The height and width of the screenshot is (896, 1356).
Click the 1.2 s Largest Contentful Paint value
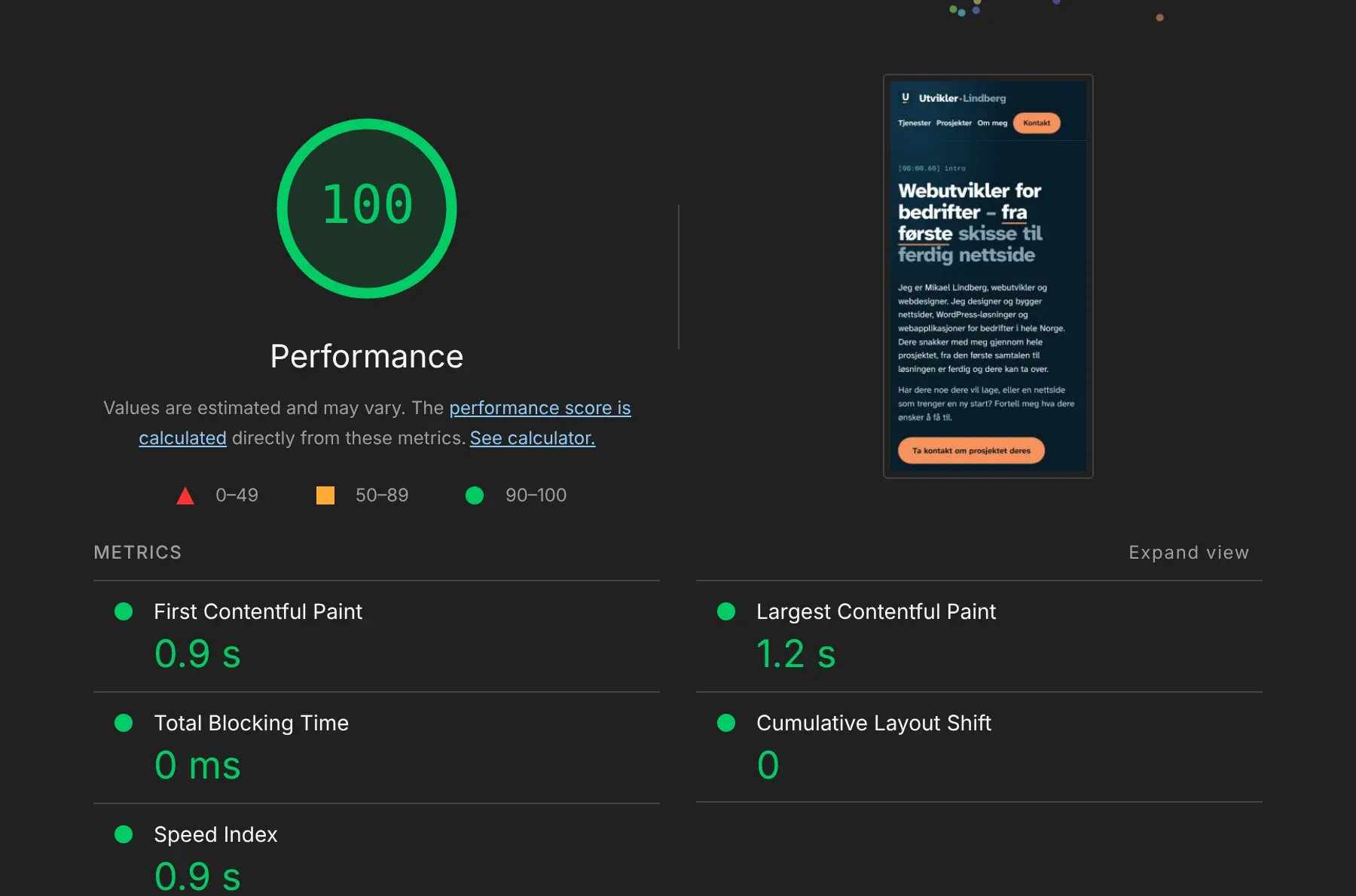796,654
